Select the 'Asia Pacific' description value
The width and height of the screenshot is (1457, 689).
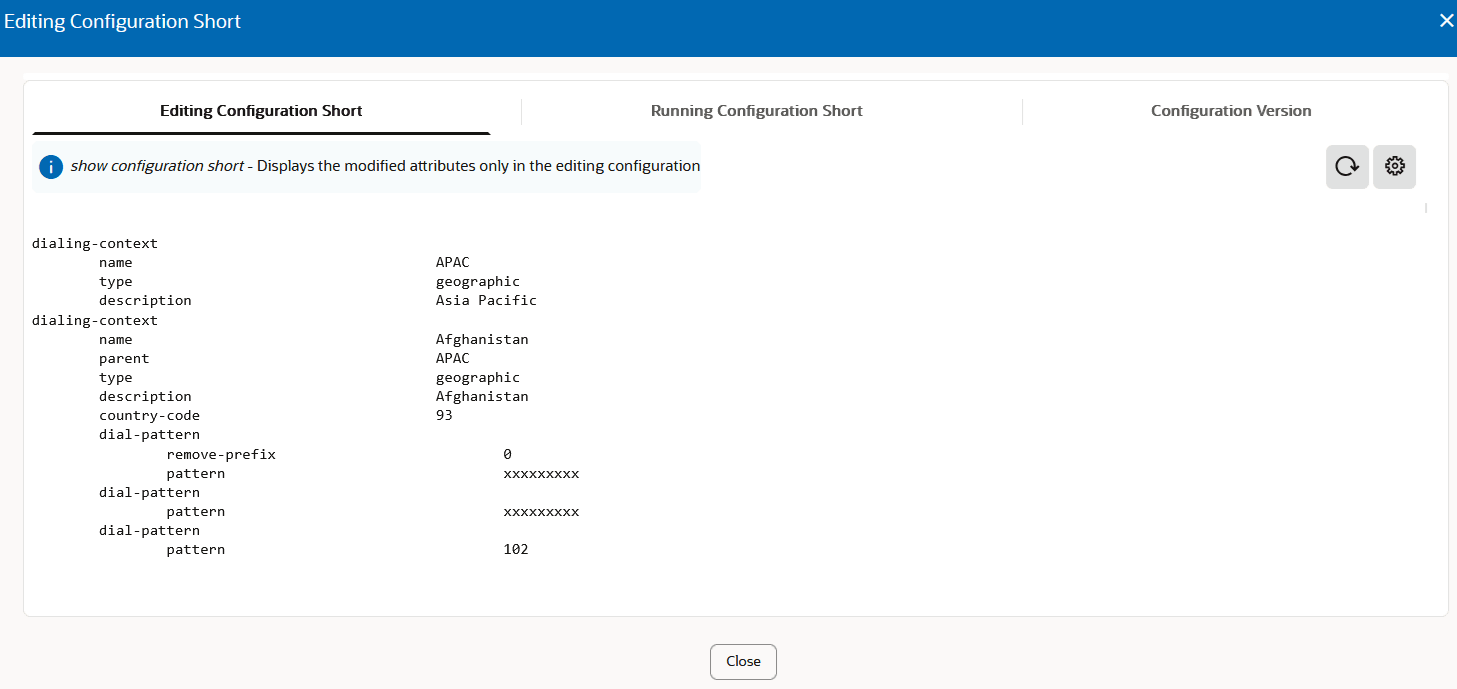486,300
